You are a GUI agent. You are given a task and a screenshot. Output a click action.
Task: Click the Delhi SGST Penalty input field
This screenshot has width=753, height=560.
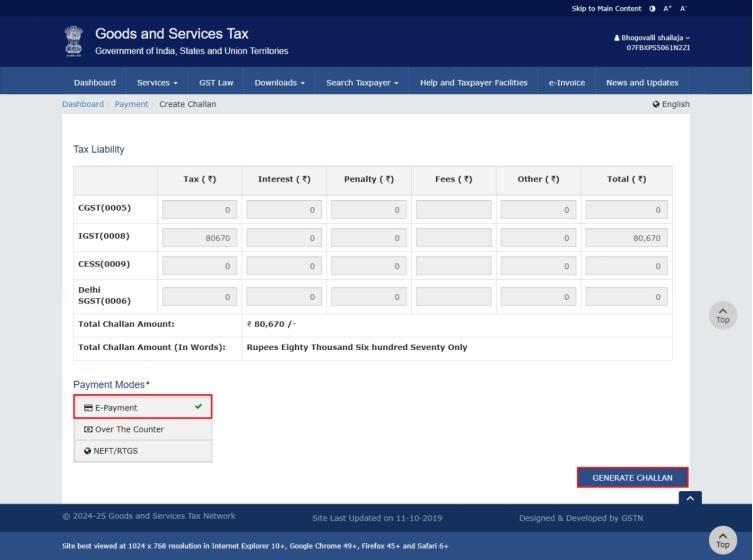pos(369,297)
